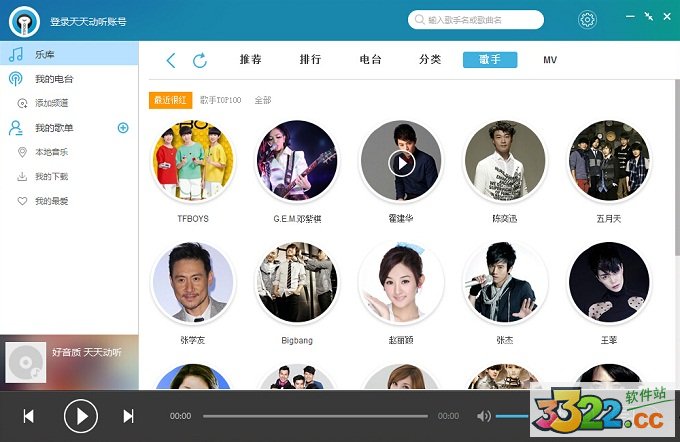Screen dimensions: 680x442
Task: Select the 歌手 tab
Action: [490, 59]
